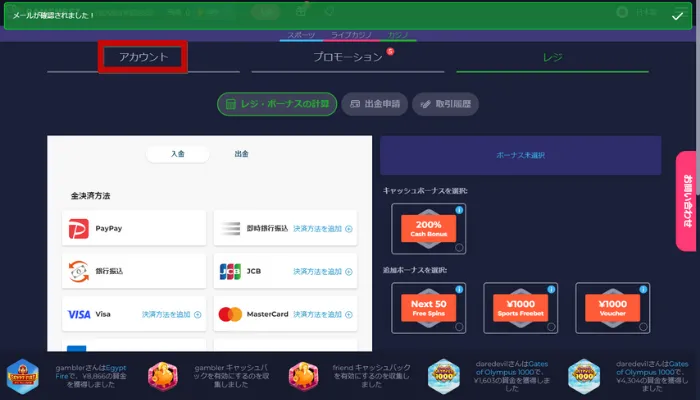This screenshot has height=400, width=700.
Task: Open the お問い合わせ side tab
Action: pos(688,201)
